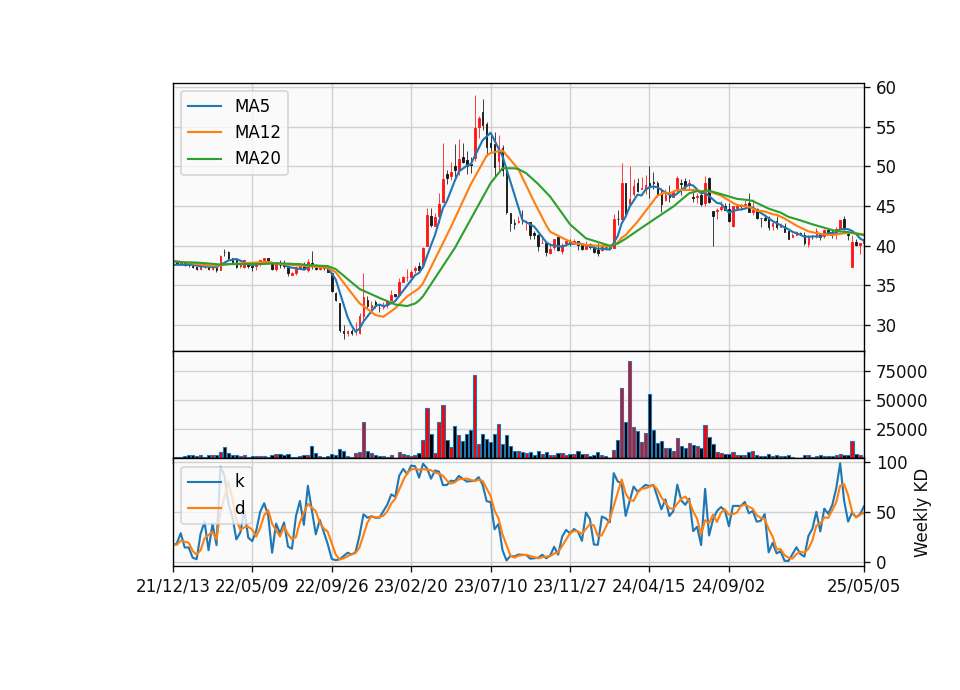This screenshot has height=690, width=960.
Task: Click the 24/09/02 date tick label
Action: click(728, 586)
